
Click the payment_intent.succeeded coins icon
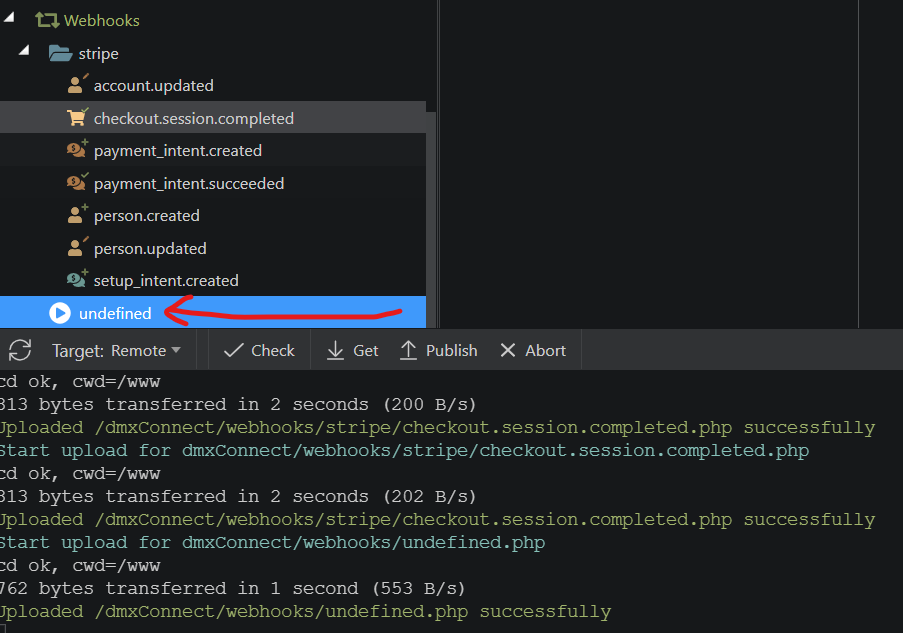(x=77, y=182)
